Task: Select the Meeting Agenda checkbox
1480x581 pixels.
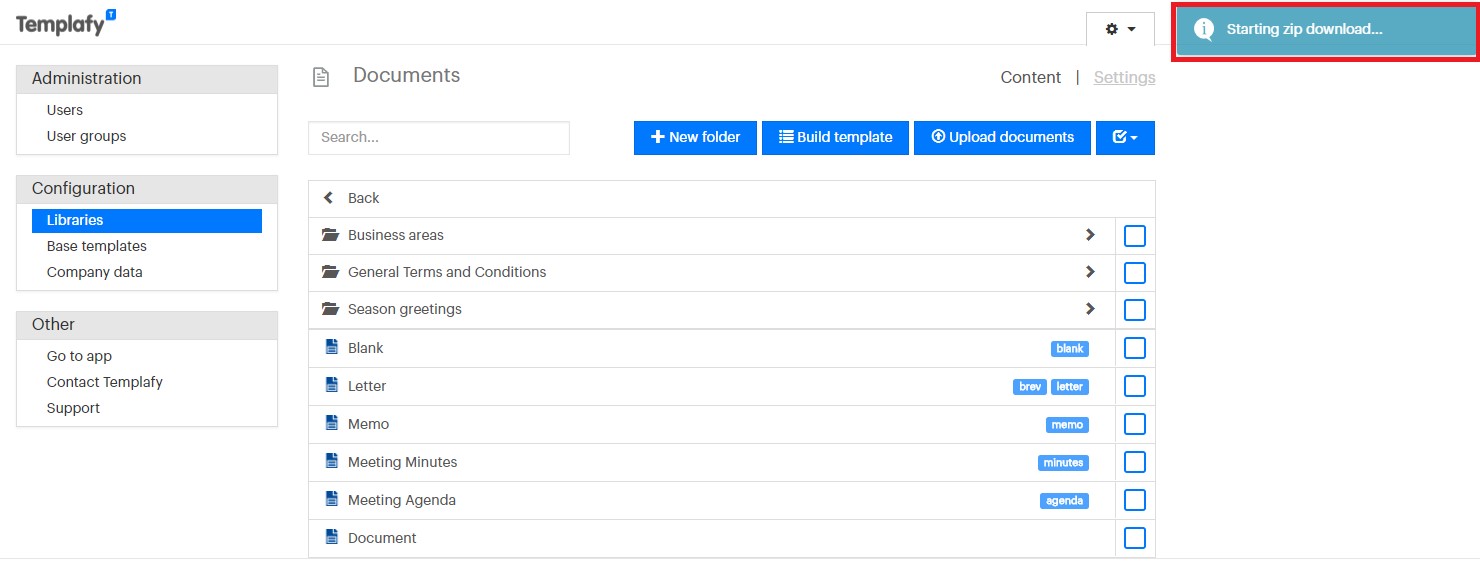Action: (x=1135, y=500)
